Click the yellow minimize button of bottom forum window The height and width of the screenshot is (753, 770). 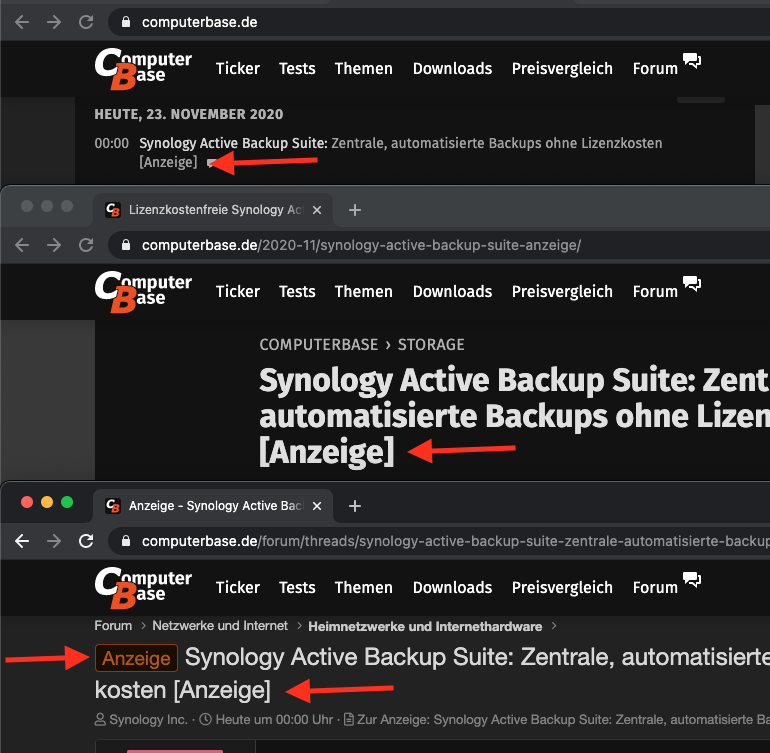coord(47,502)
